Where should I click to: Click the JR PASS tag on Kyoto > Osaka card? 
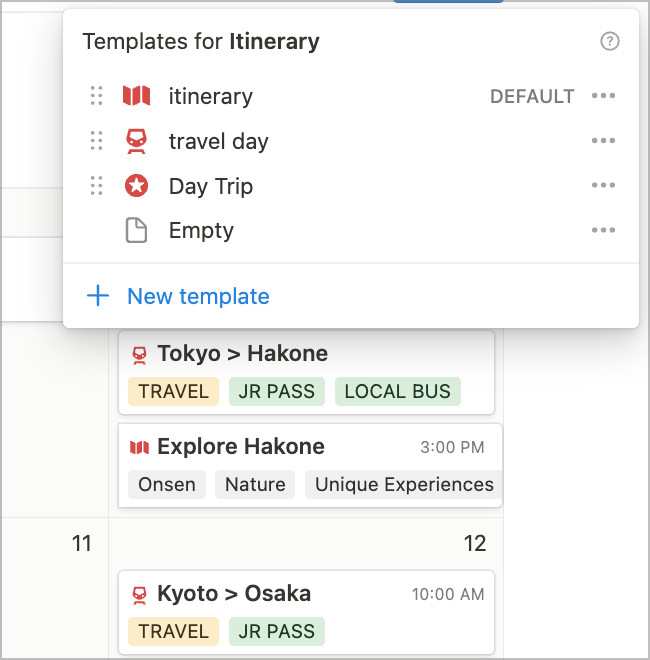pos(277,631)
